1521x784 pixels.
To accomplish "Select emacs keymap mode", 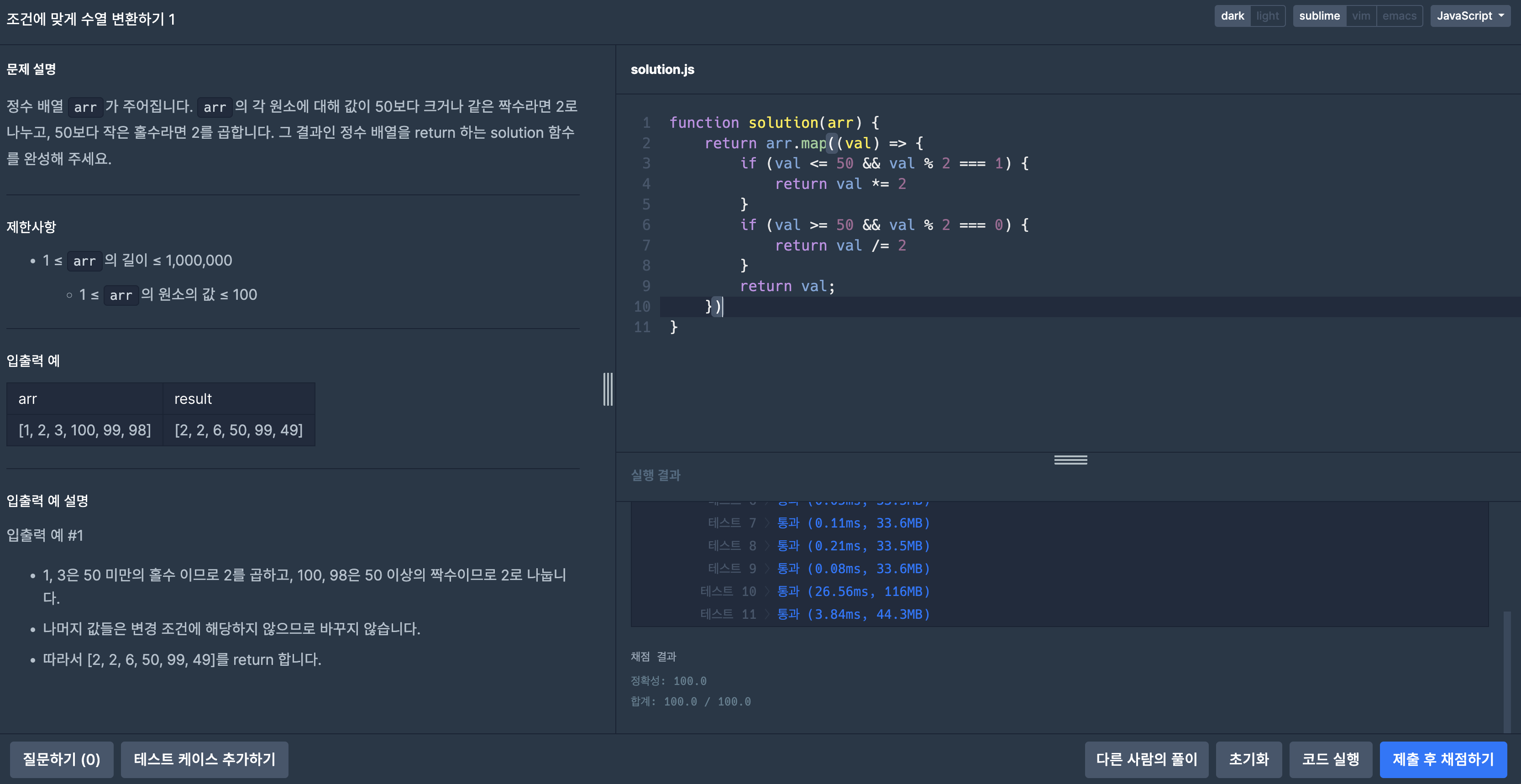I will click(x=1399, y=16).
